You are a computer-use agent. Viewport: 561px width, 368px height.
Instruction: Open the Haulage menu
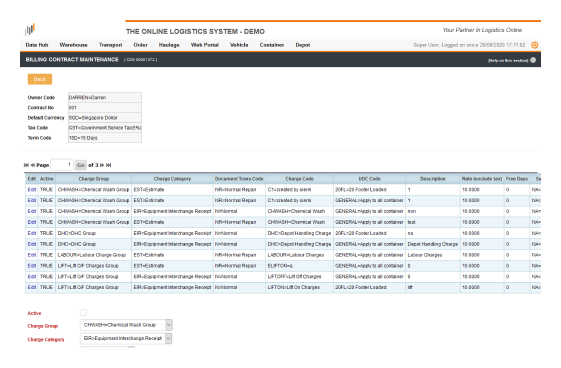pyautogui.click(x=169, y=45)
